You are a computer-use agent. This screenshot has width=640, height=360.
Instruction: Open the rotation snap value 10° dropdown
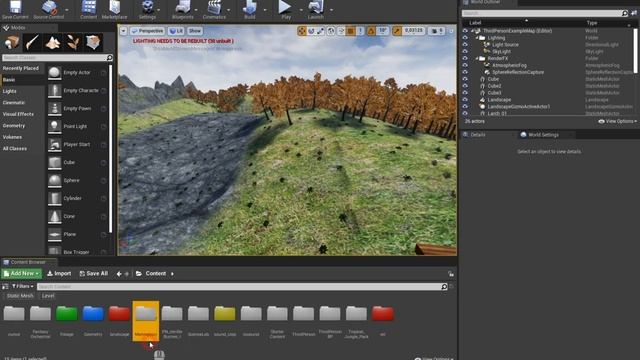[382, 31]
